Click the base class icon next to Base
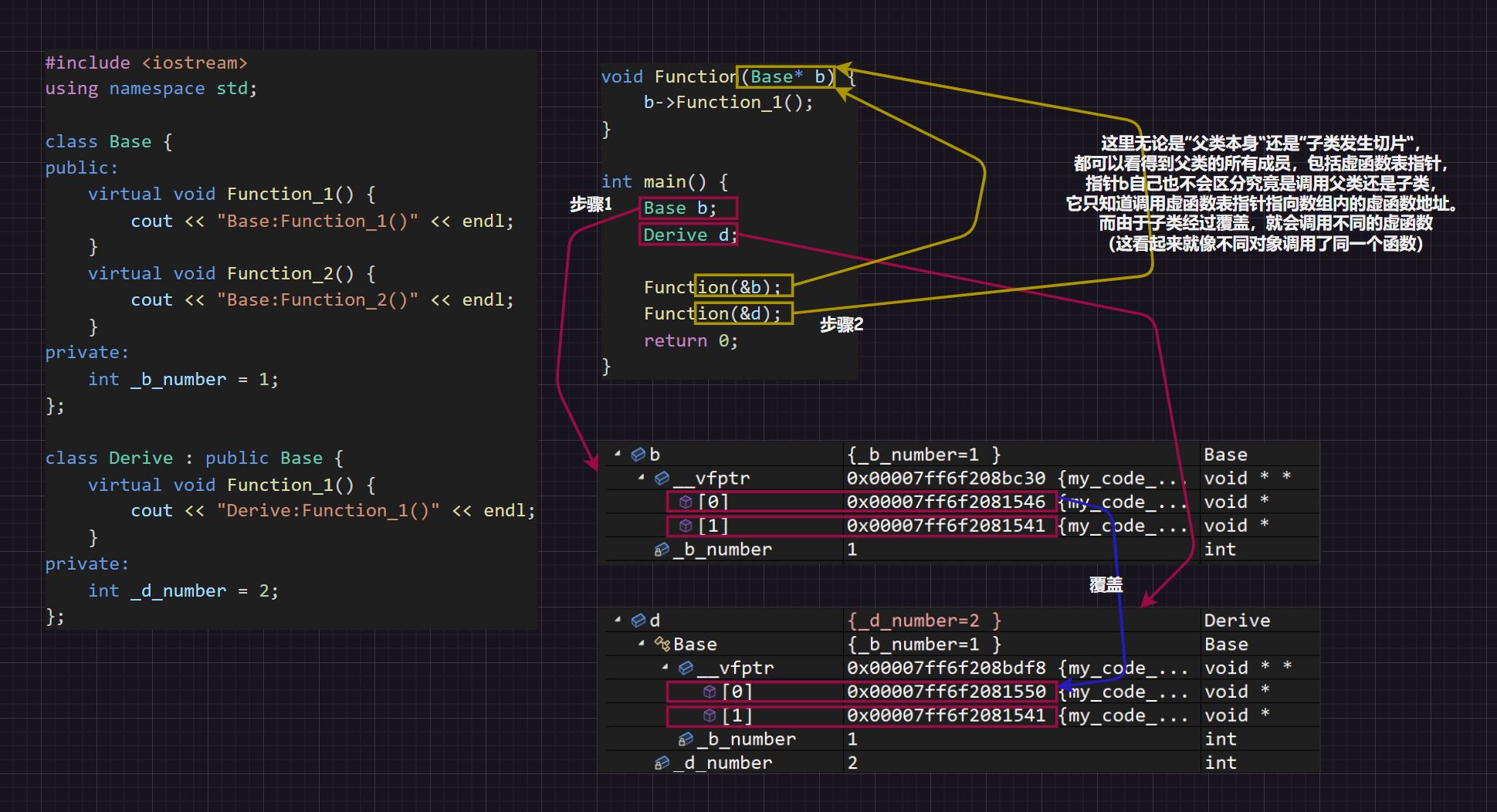This screenshot has width=1497, height=812. tap(662, 644)
